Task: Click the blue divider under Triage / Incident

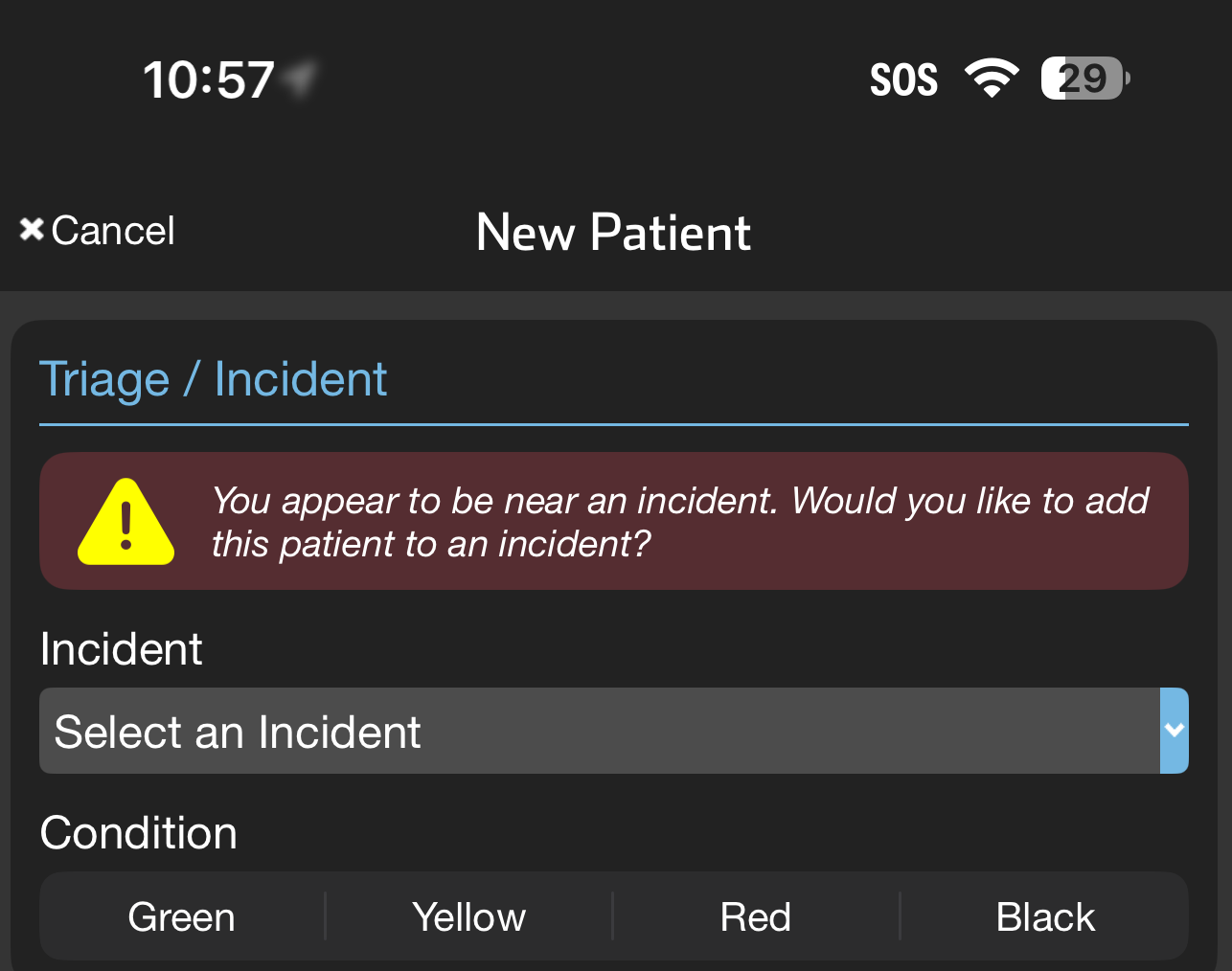Action: [x=613, y=424]
